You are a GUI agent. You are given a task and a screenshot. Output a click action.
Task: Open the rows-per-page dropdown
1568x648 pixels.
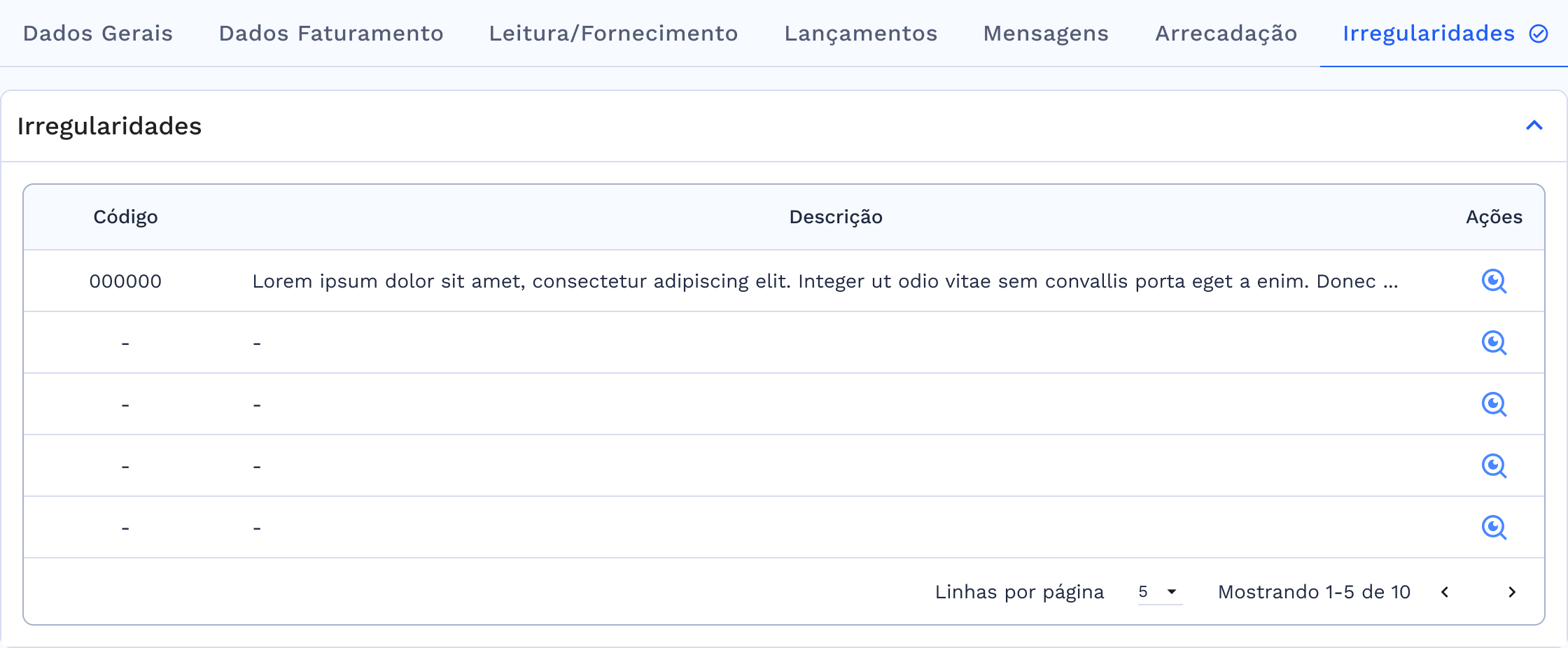(1159, 592)
